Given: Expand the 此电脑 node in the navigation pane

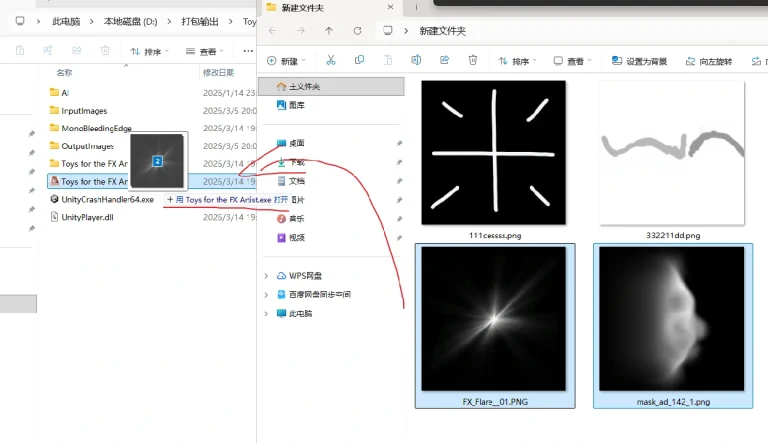Looking at the screenshot, I should 266,313.
